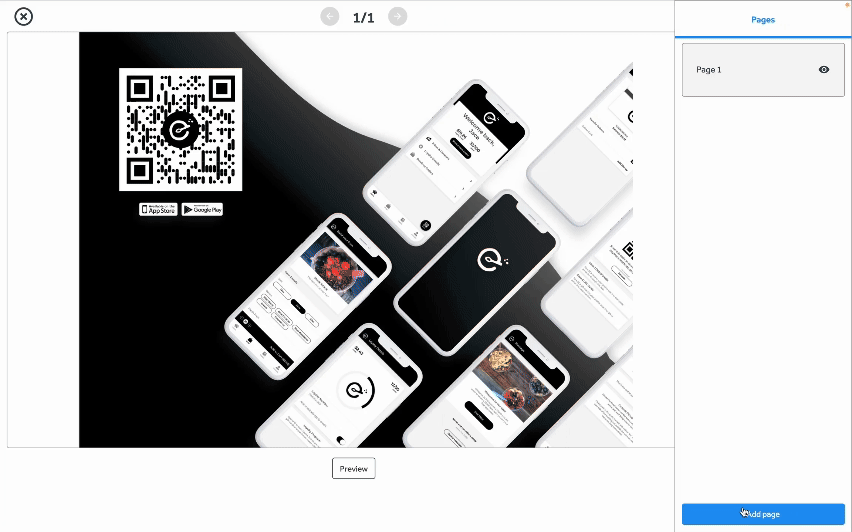The width and height of the screenshot is (852, 532).
Task: Click the black phone with logo
Action: point(477,272)
